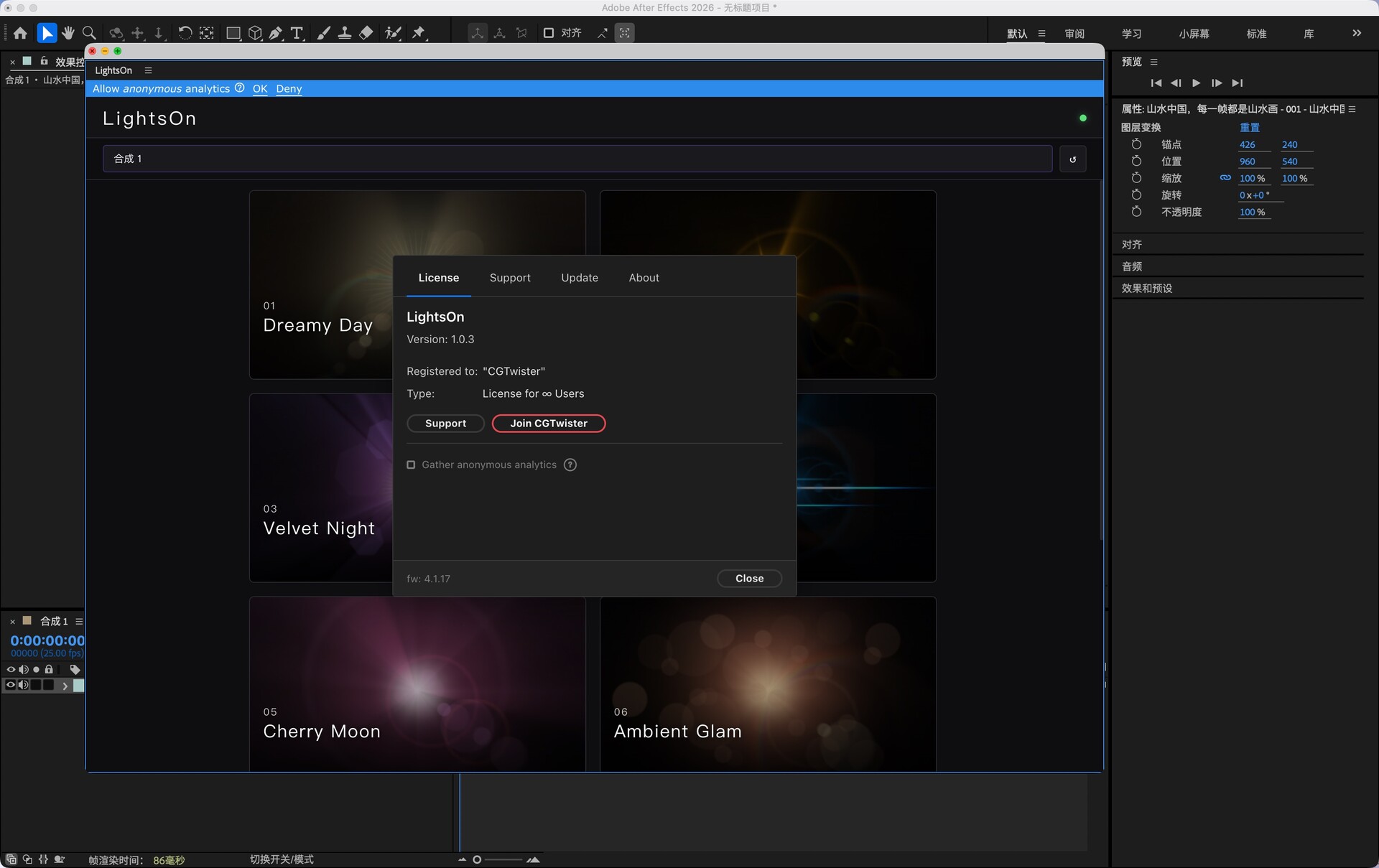This screenshot has width=1379, height=868.
Task: Select the Selection arrow tool
Action: [x=47, y=33]
